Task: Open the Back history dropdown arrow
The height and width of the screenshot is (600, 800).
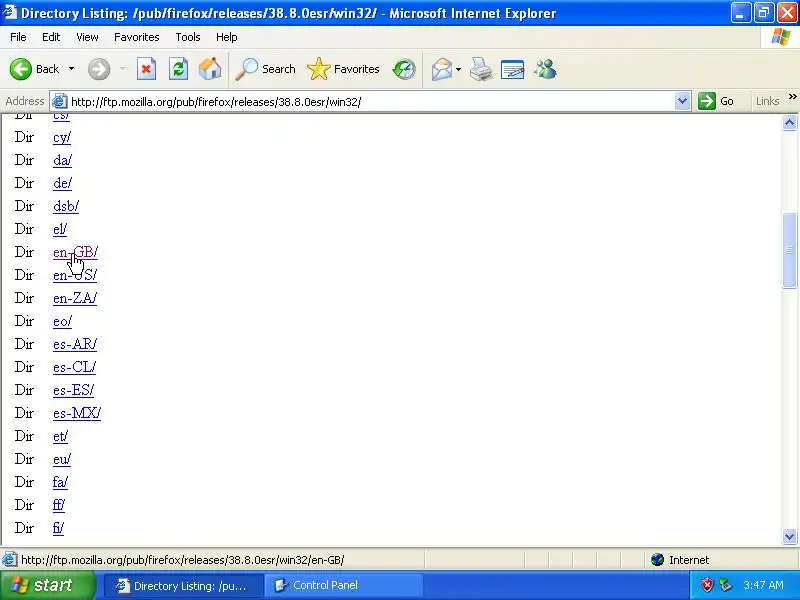Action: tap(71, 69)
